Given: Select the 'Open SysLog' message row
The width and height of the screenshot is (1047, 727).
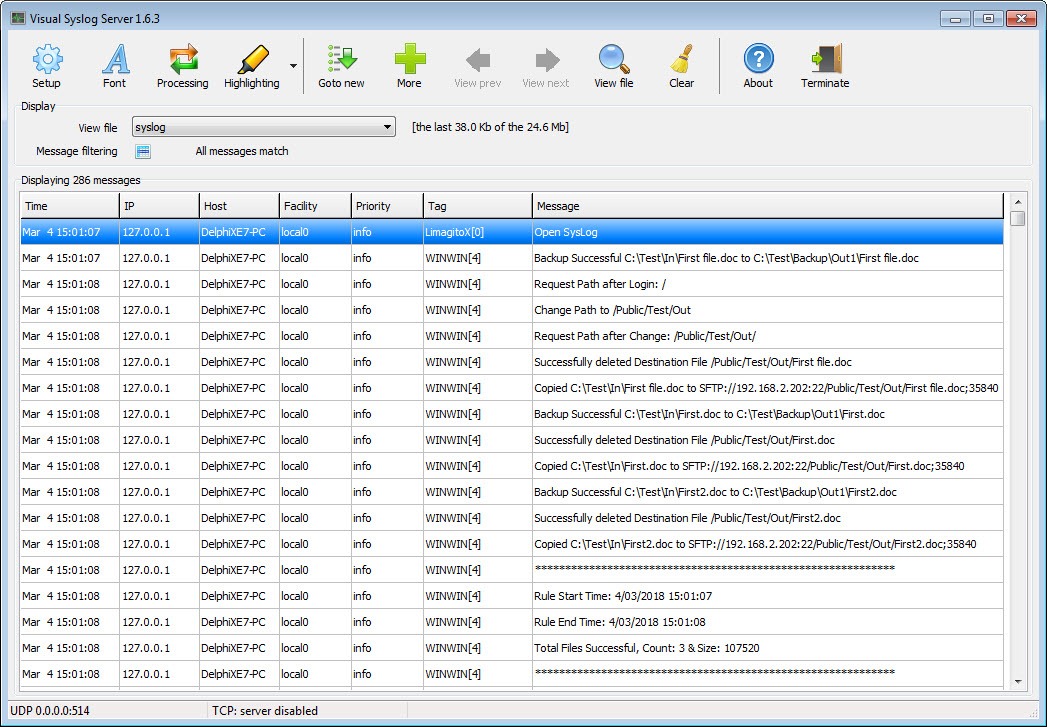Looking at the screenshot, I should (x=512, y=232).
